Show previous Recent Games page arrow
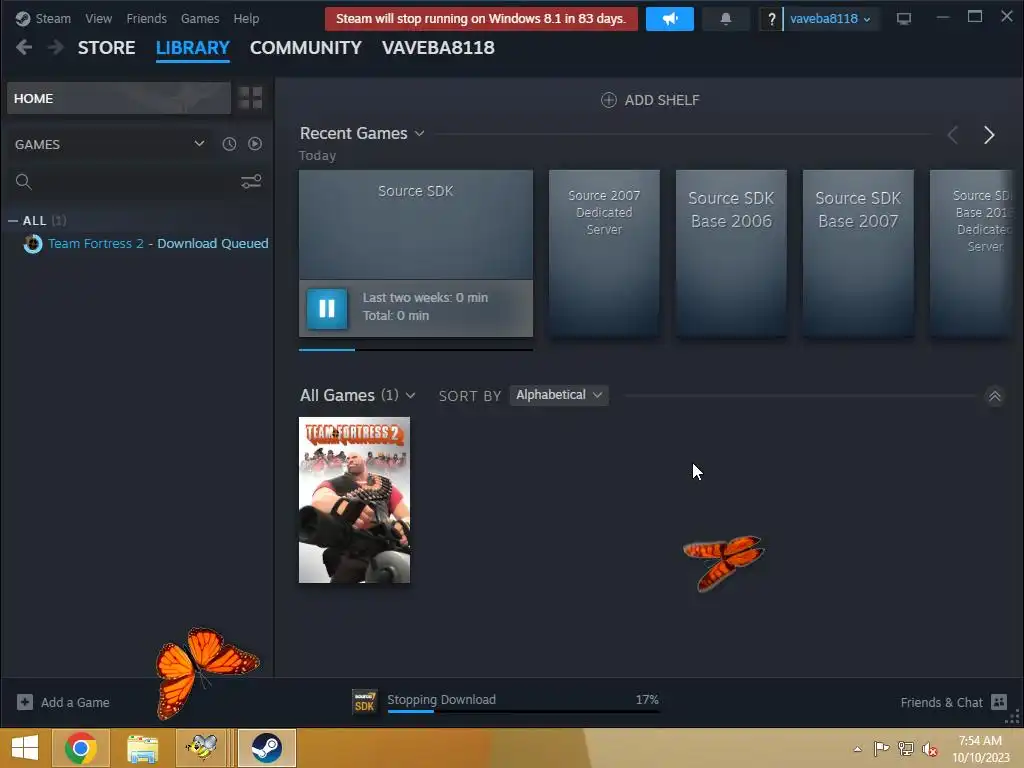This screenshot has height=768, width=1024. point(953,135)
